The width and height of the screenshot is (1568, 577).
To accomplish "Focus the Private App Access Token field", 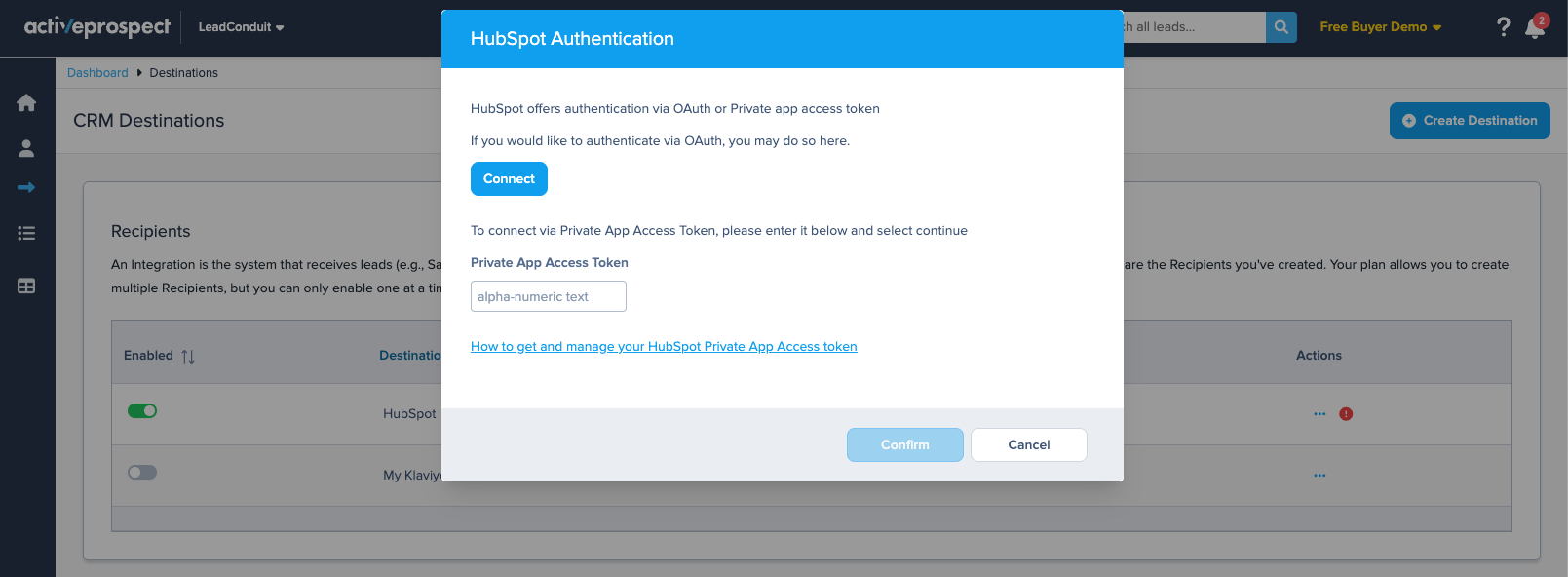I will tap(548, 296).
